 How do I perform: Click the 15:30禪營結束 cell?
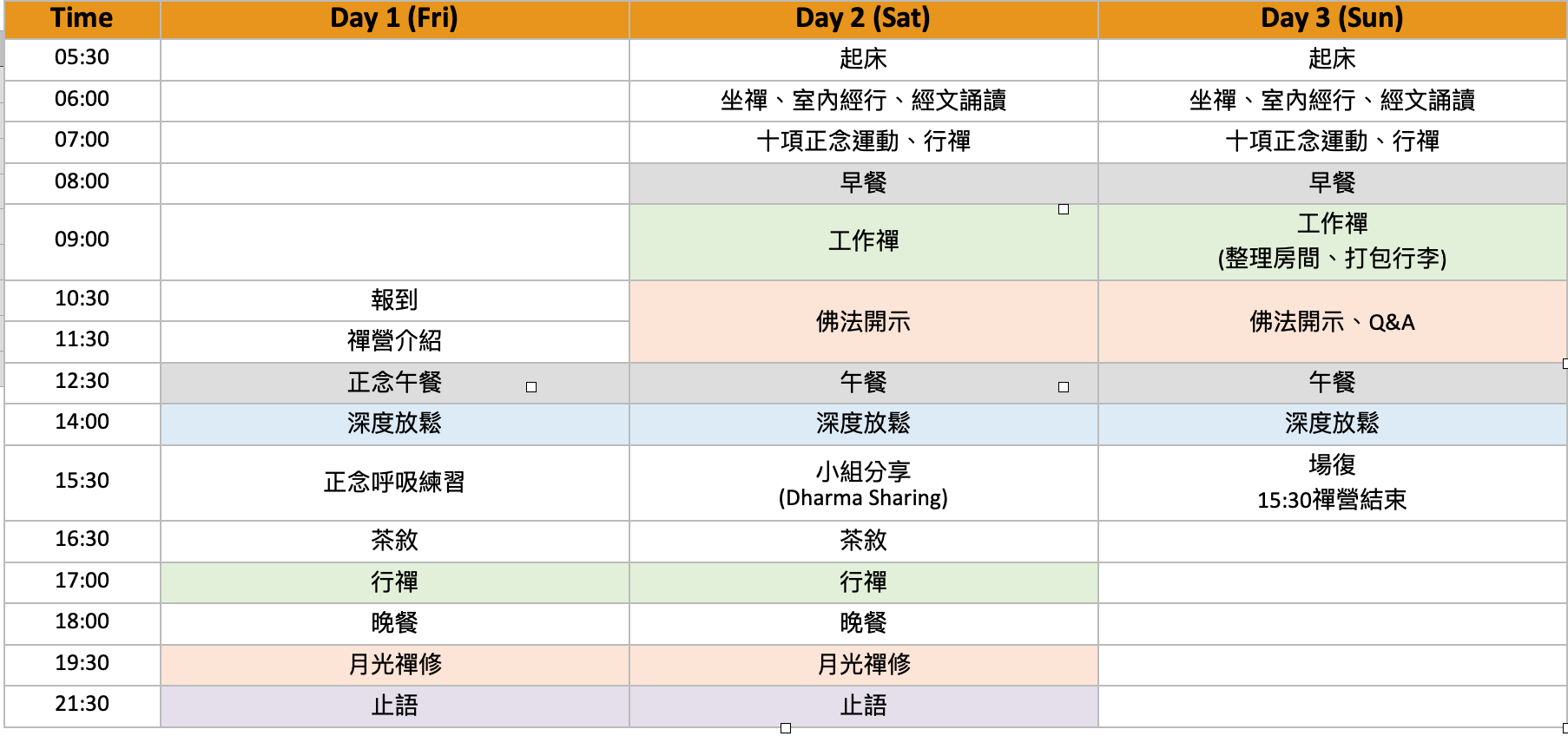tap(1332, 483)
